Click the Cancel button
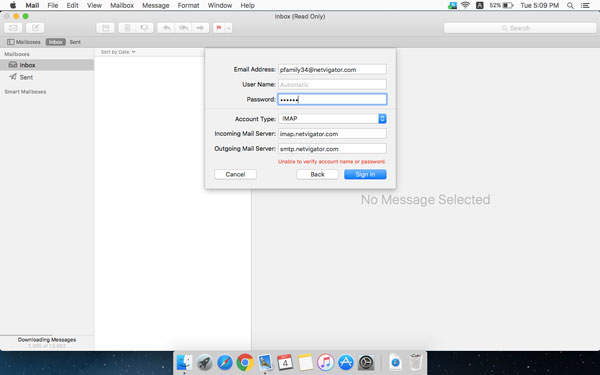 [235, 174]
